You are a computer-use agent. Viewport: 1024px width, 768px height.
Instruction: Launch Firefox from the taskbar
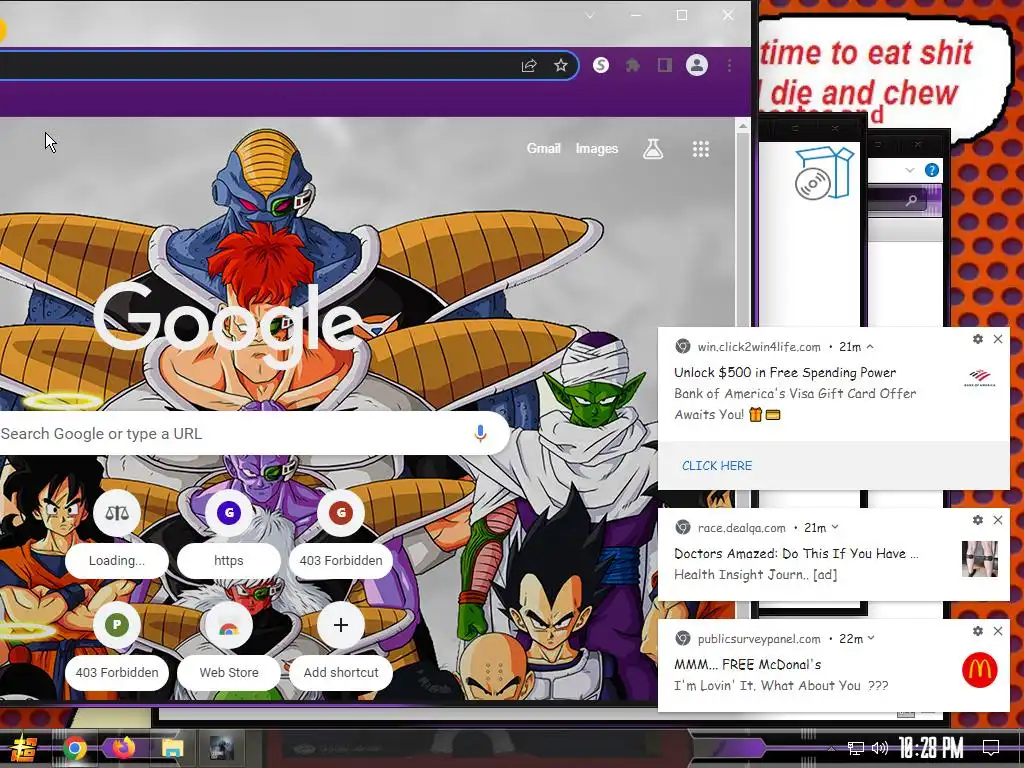pos(123,748)
